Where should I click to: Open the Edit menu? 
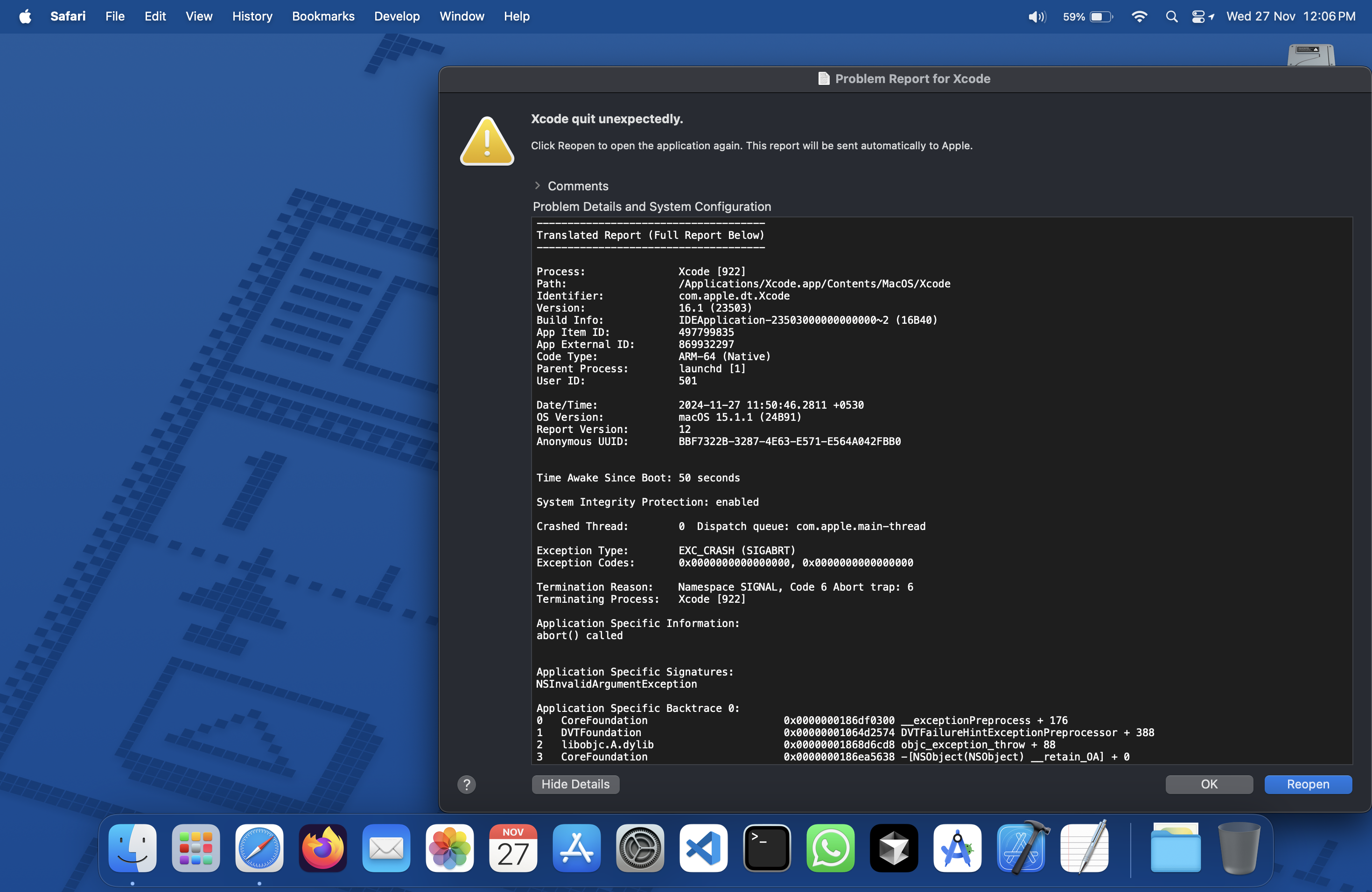coord(155,16)
